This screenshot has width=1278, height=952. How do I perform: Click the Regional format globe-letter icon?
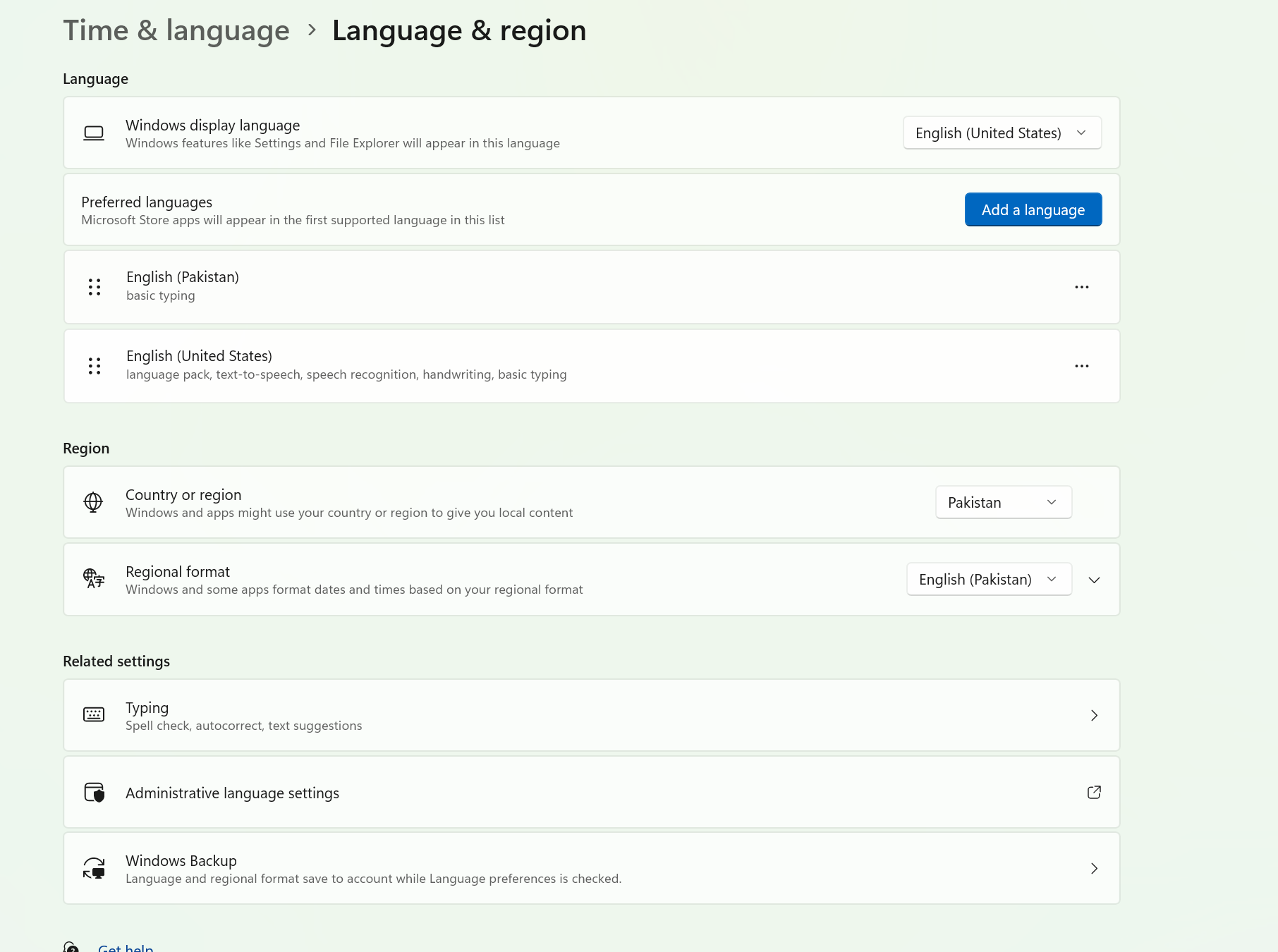[94, 579]
